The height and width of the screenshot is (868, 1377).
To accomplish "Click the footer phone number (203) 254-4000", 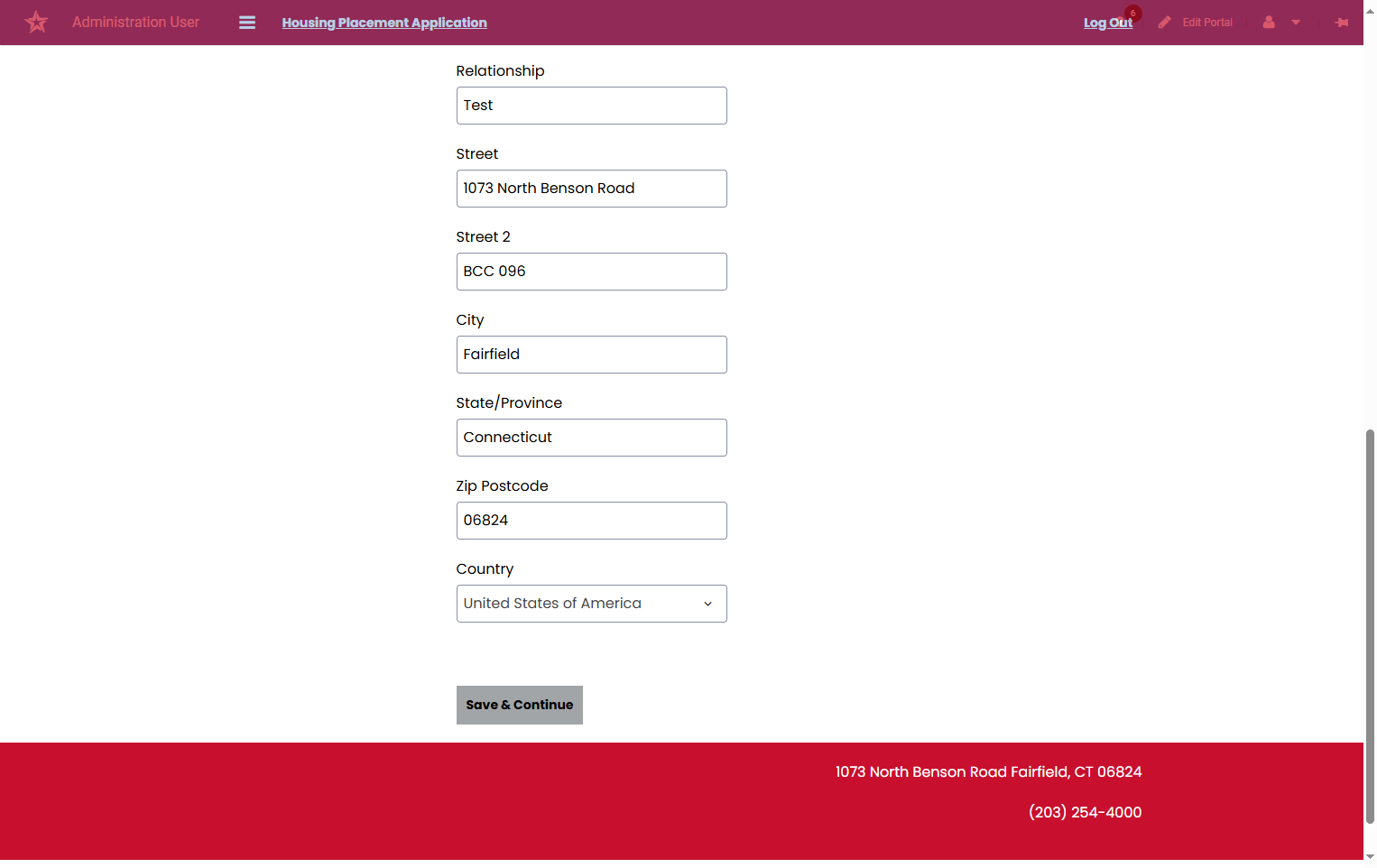I will (1085, 812).
